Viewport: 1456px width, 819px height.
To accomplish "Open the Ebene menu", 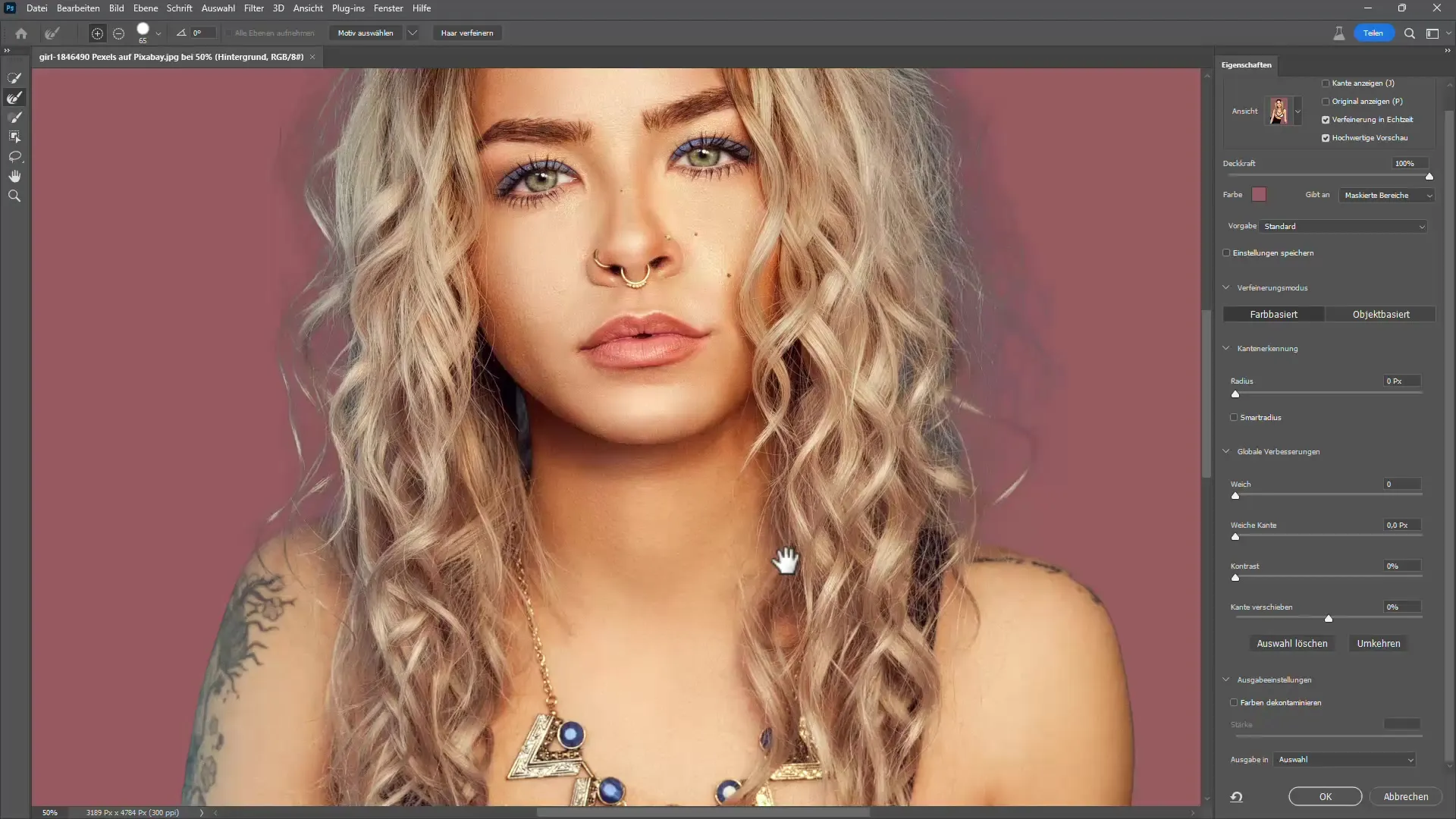I will tap(146, 8).
